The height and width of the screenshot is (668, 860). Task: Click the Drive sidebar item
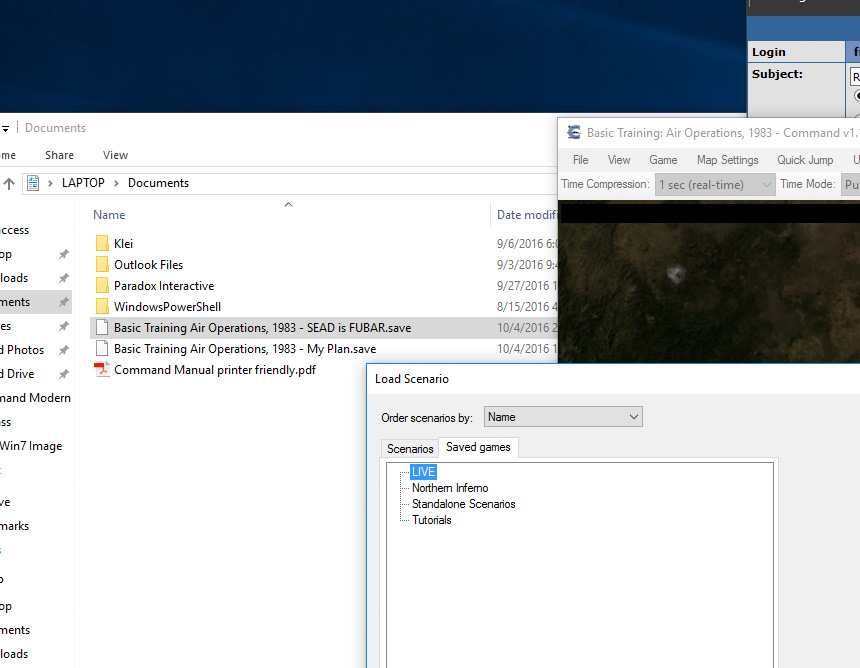click(17, 374)
